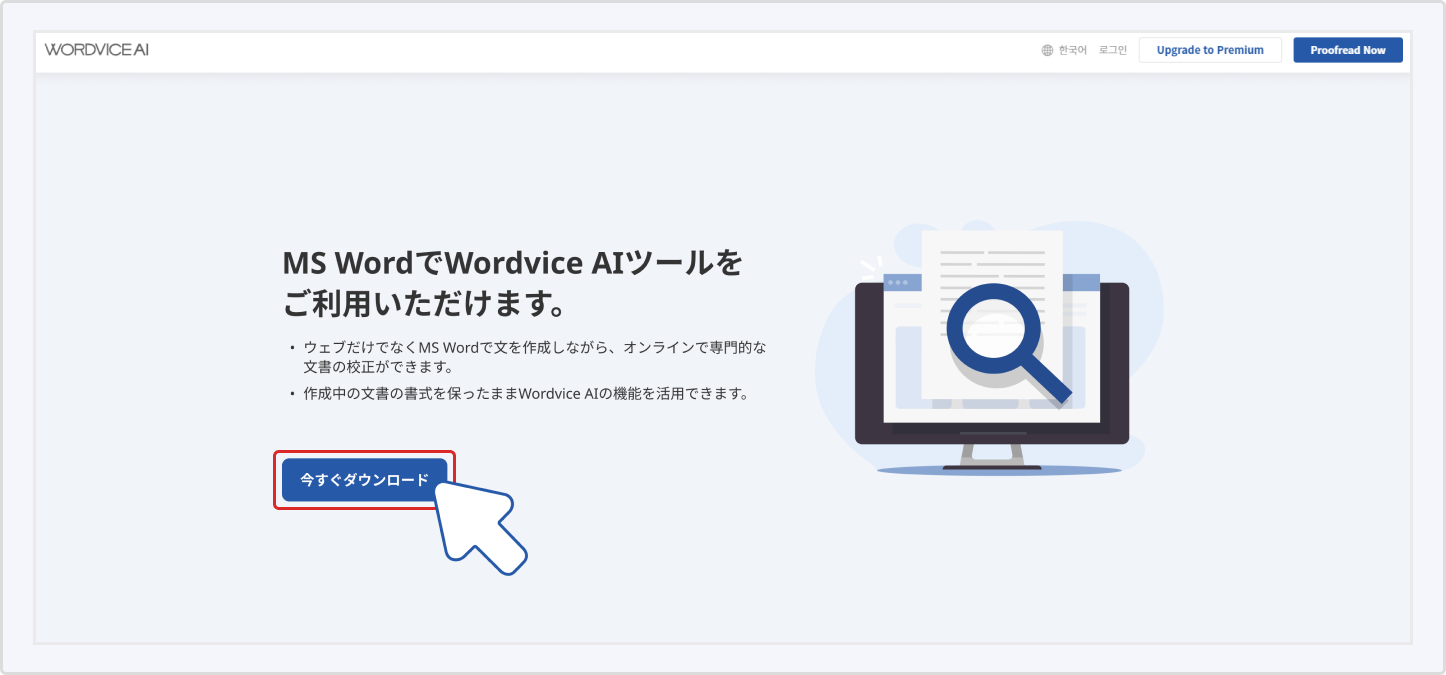Open the 로그인 login page
The height and width of the screenshot is (675, 1446).
click(x=1112, y=48)
